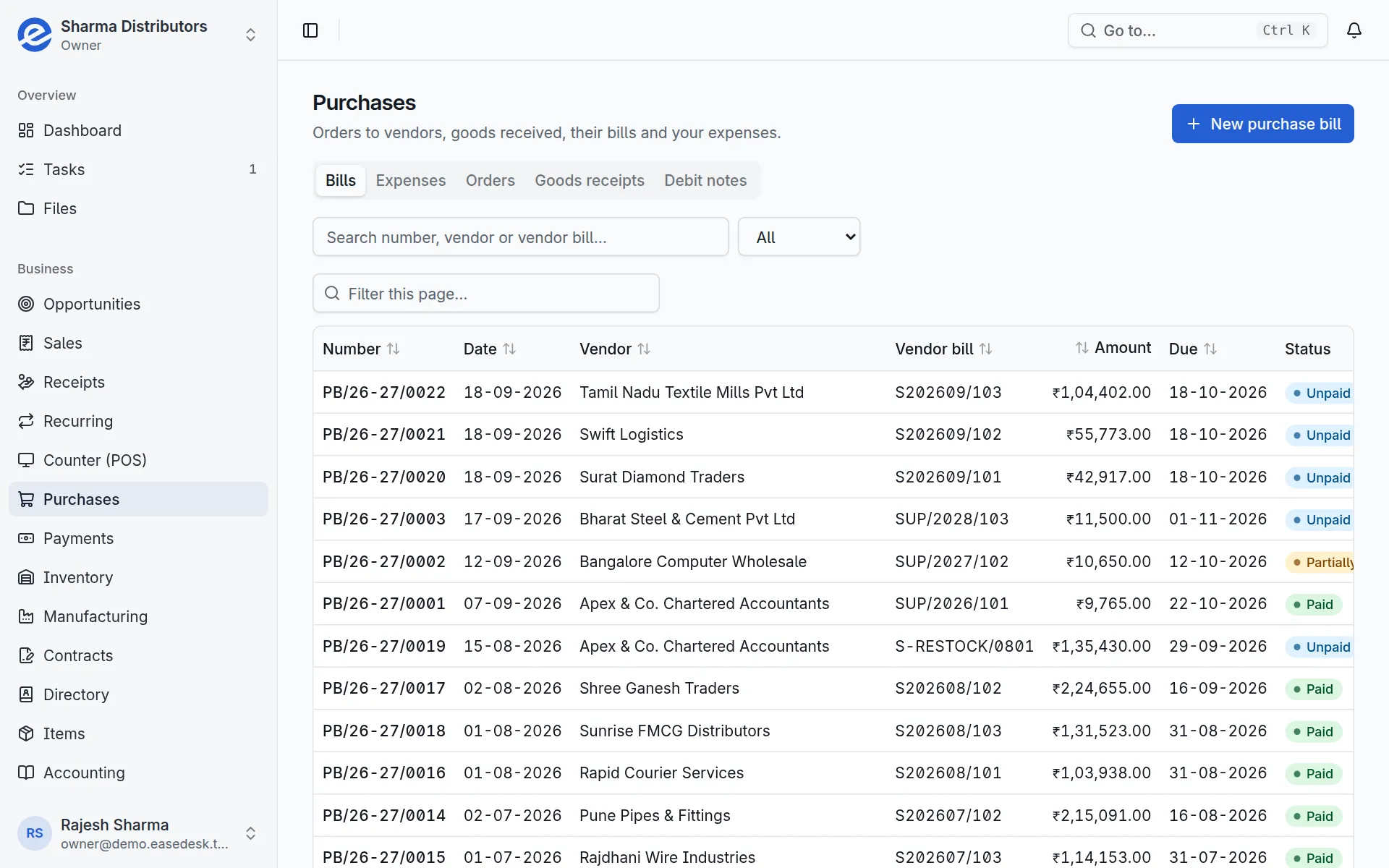Open bill PB/26-27/0002
1389x868 pixels.
384,561
